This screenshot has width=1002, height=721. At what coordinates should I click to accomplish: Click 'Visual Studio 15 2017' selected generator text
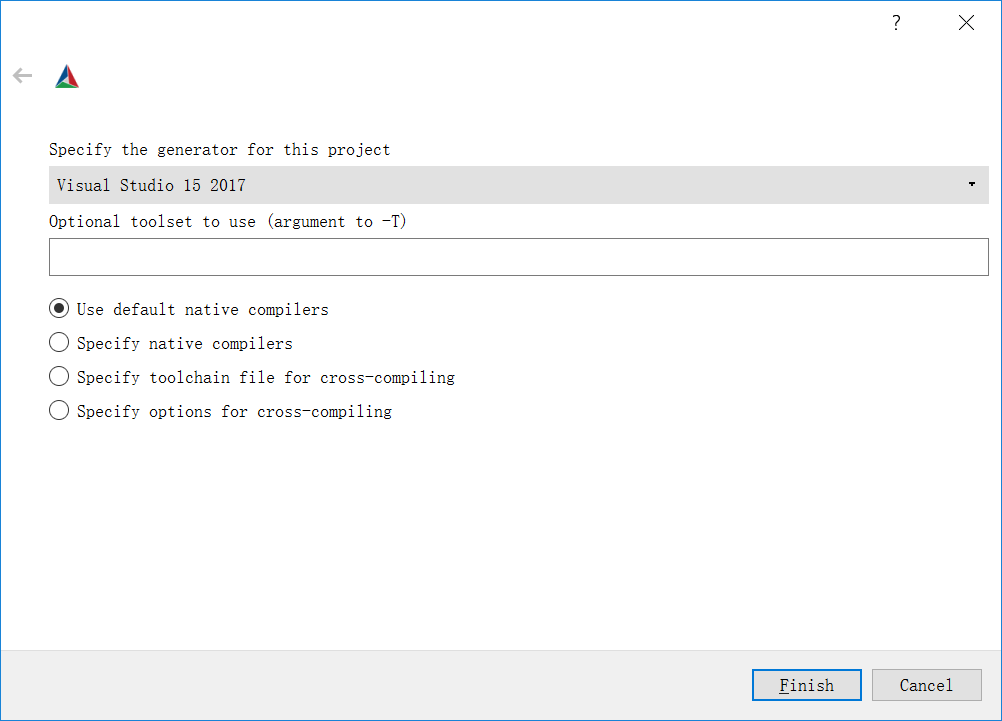pos(151,185)
